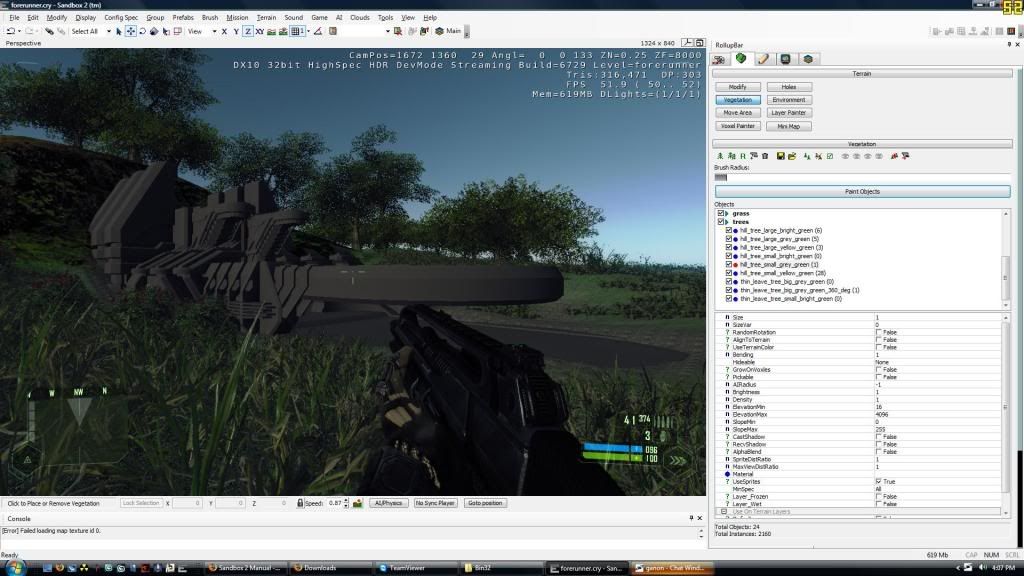Lock movement to the XY plane
This screenshot has height=576, width=1024.
260,31
